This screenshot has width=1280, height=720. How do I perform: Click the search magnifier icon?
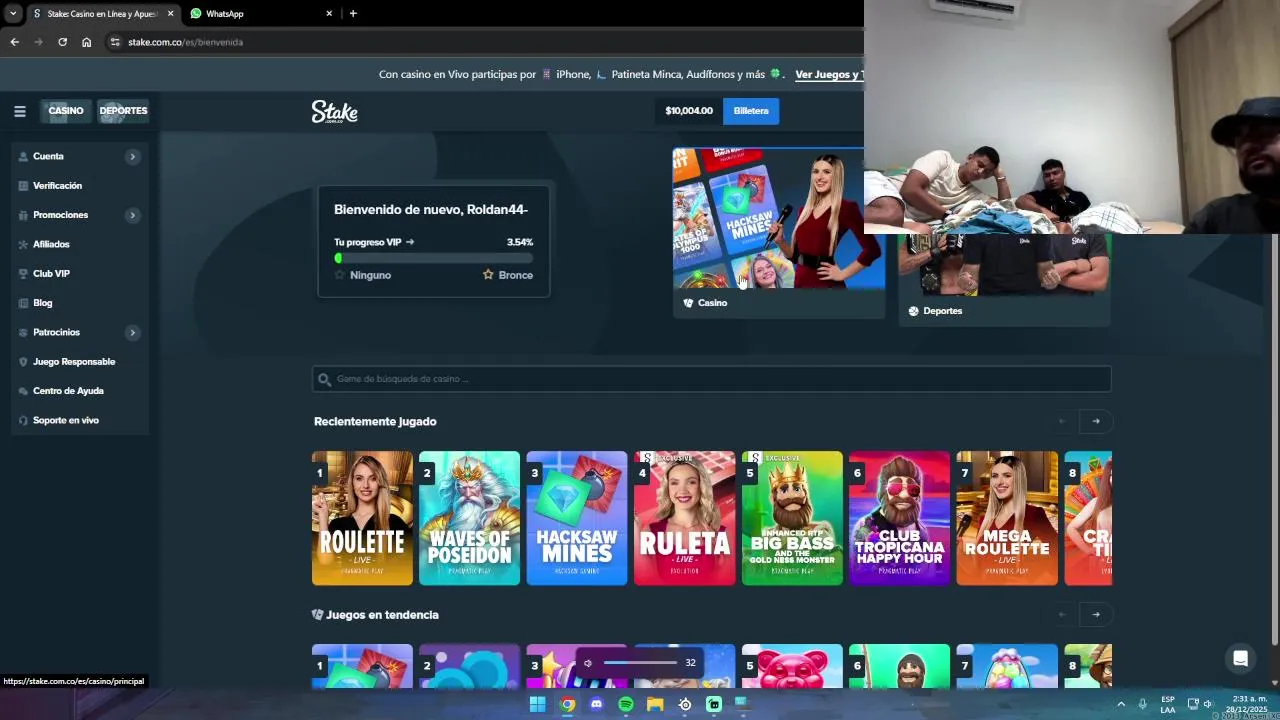click(x=324, y=379)
